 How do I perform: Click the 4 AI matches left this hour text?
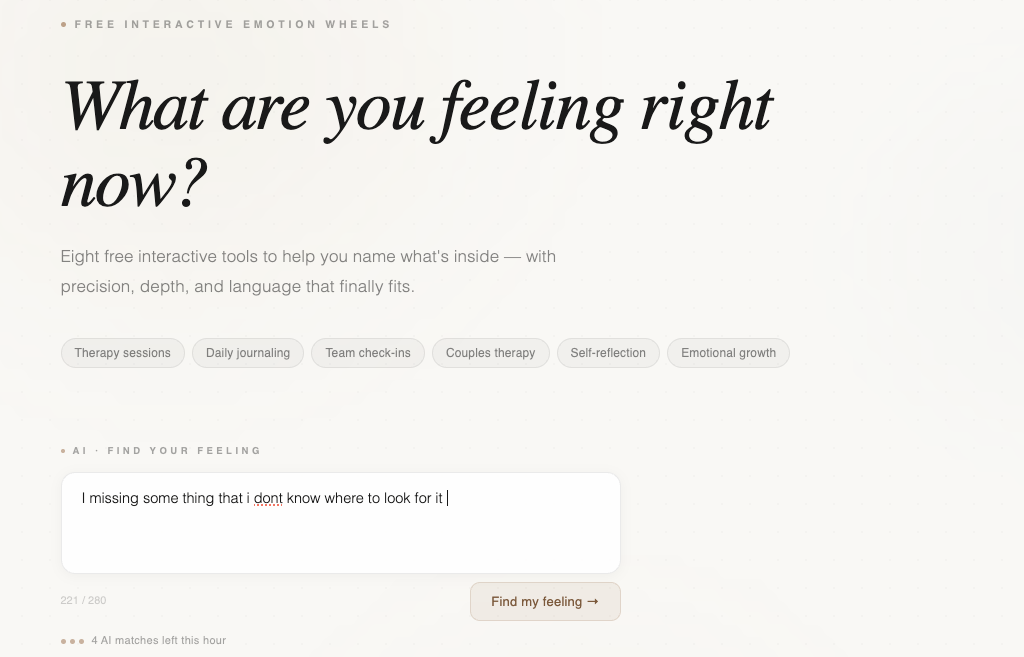pyautogui.click(x=159, y=641)
